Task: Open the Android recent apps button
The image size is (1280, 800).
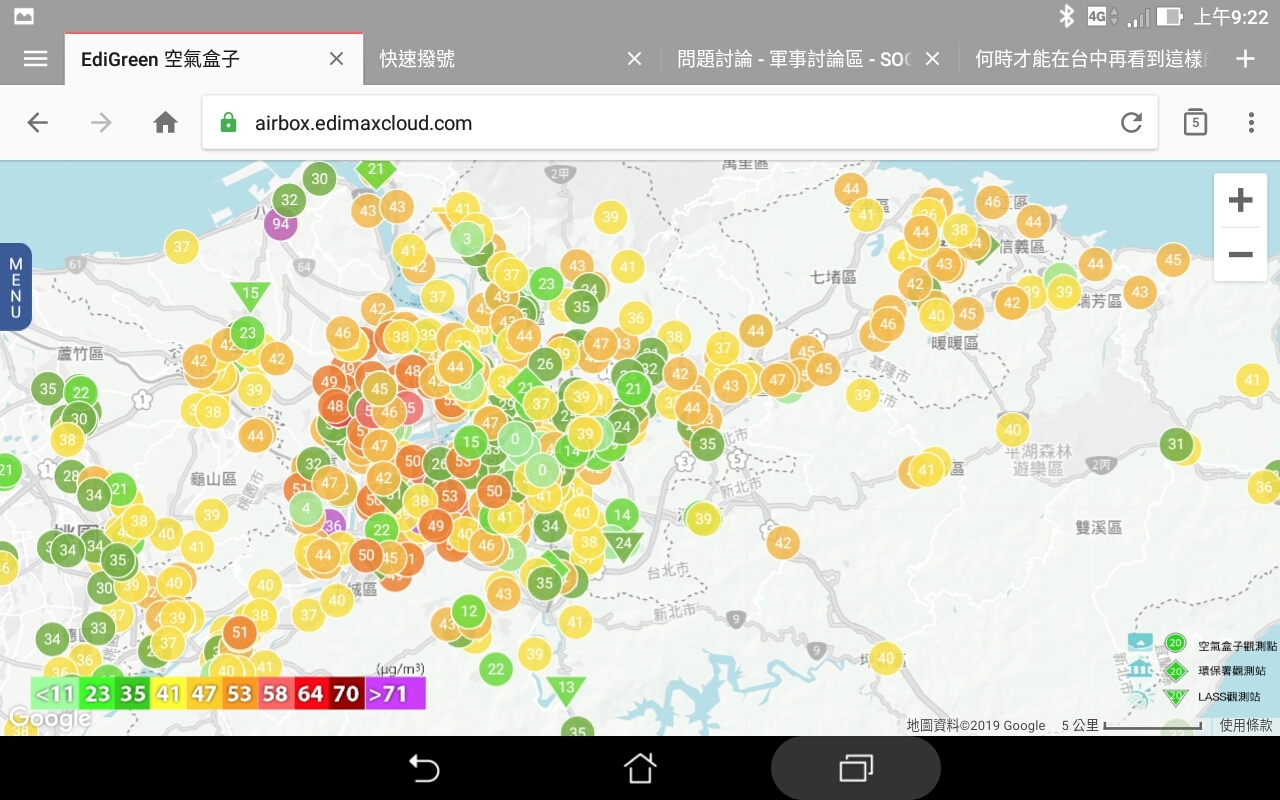Action: [856, 768]
